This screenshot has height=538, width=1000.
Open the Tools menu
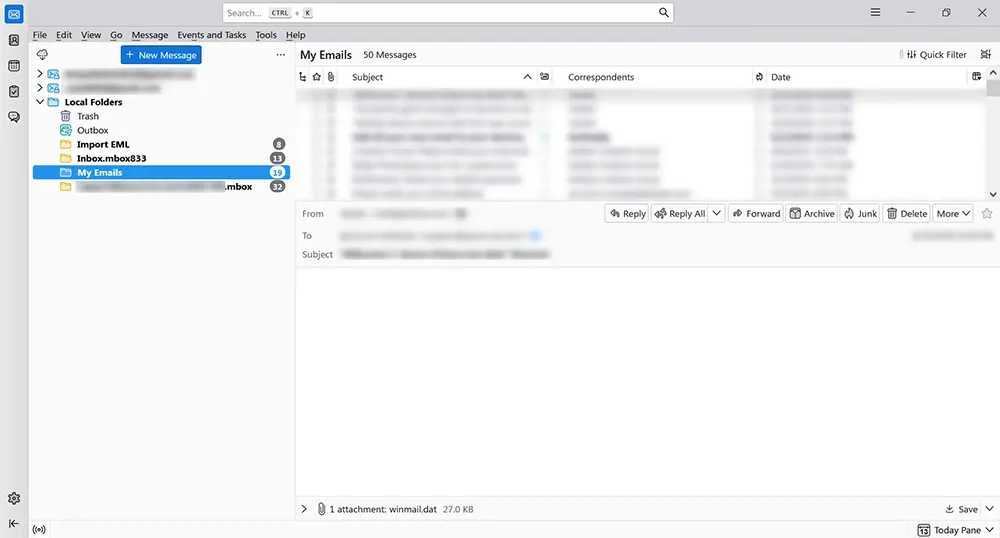tap(266, 35)
